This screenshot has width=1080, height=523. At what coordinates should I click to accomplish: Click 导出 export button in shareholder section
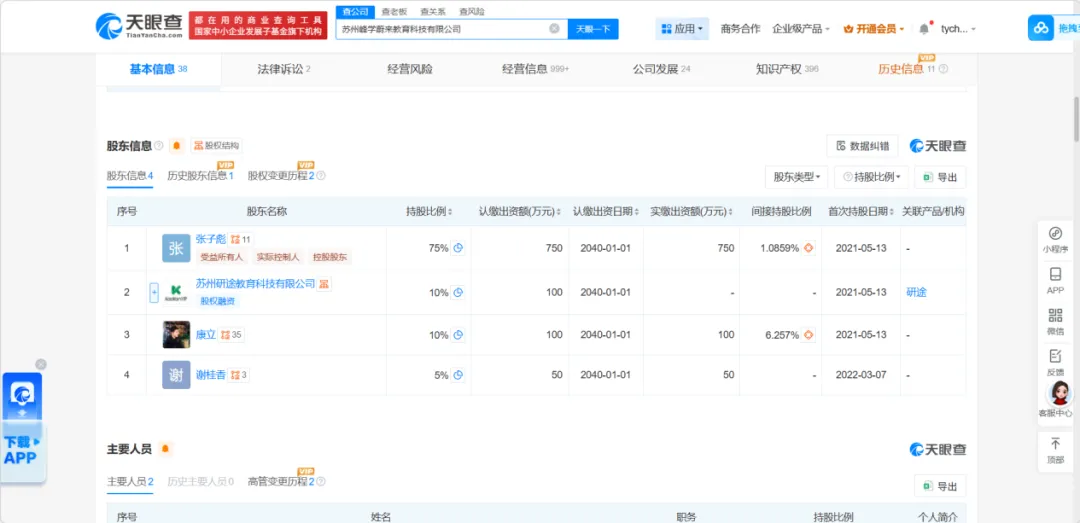point(940,177)
